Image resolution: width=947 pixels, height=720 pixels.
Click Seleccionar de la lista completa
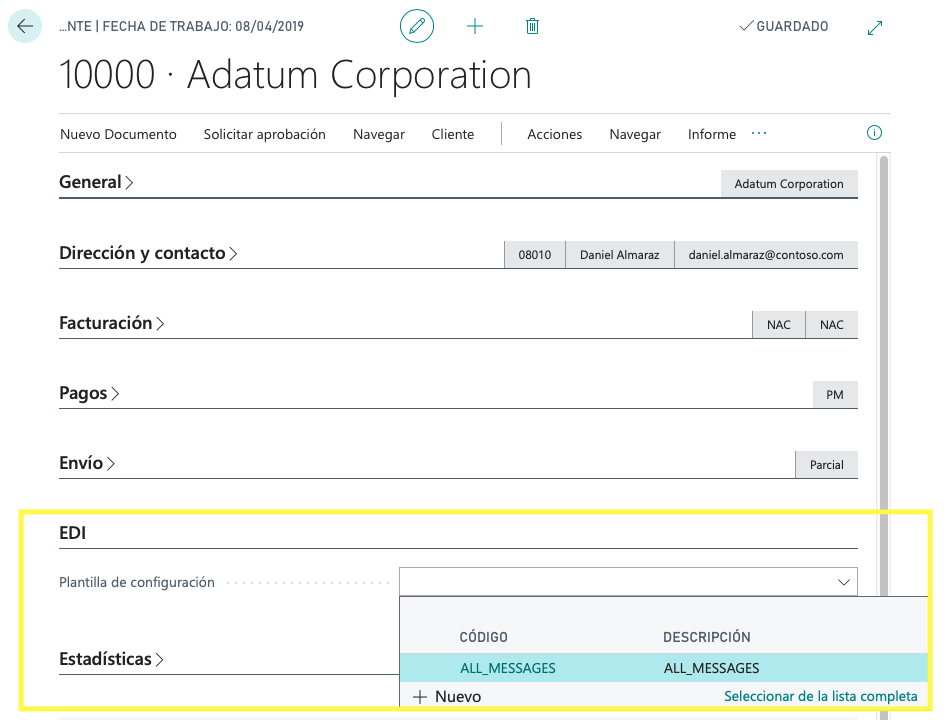[x=821, y=696]
